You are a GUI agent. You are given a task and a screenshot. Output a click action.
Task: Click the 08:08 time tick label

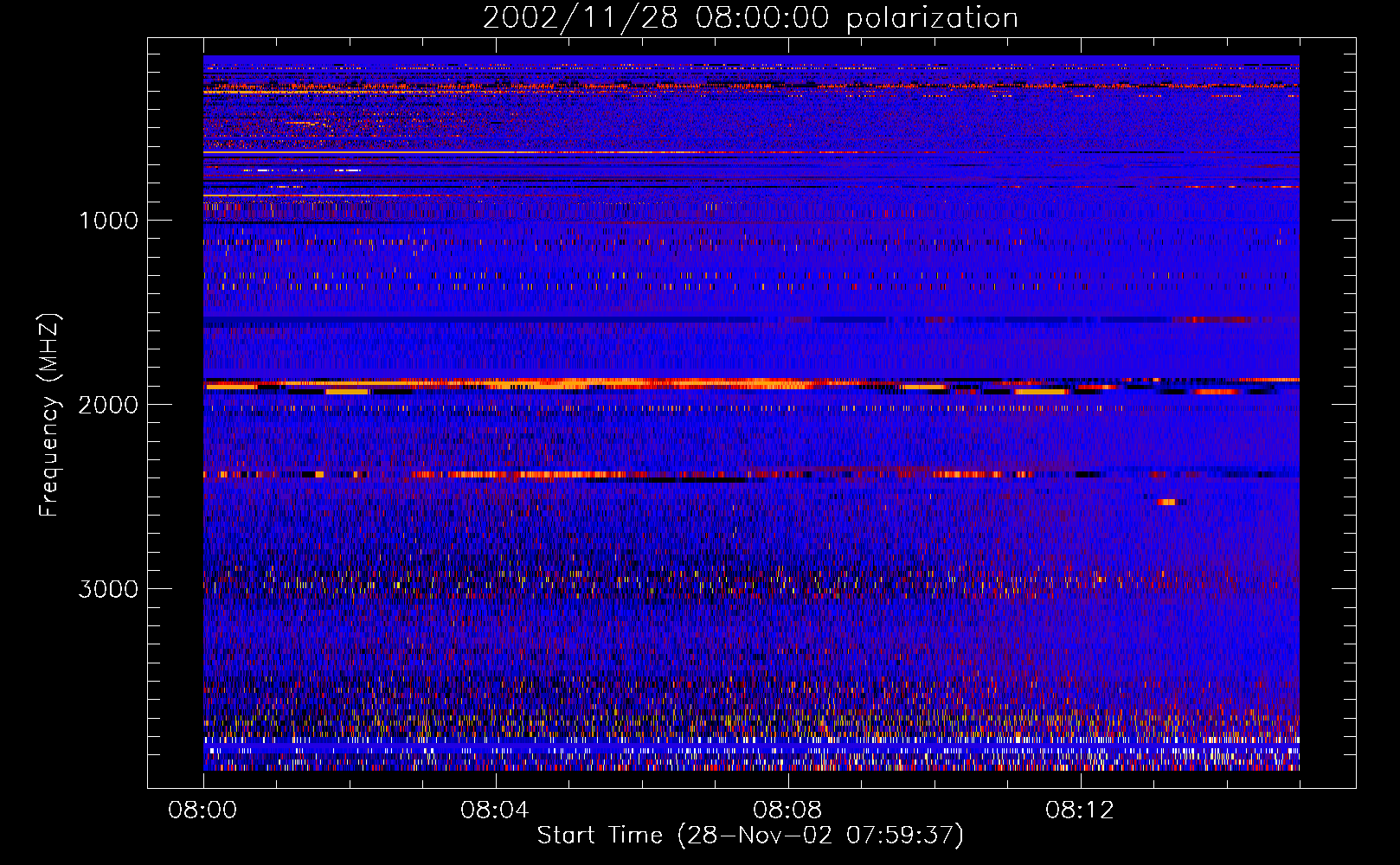click(787, 811)
